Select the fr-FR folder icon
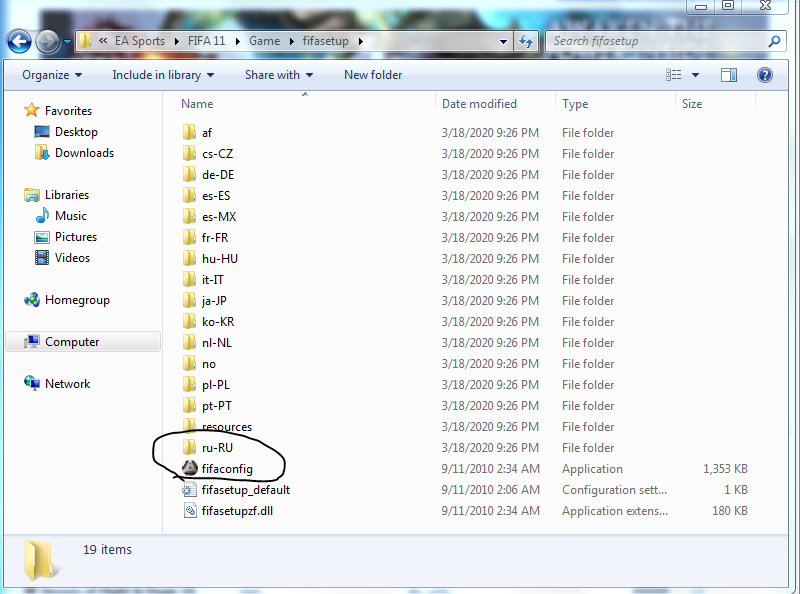This screenshot has width=800, height=594. click(189, 237)
